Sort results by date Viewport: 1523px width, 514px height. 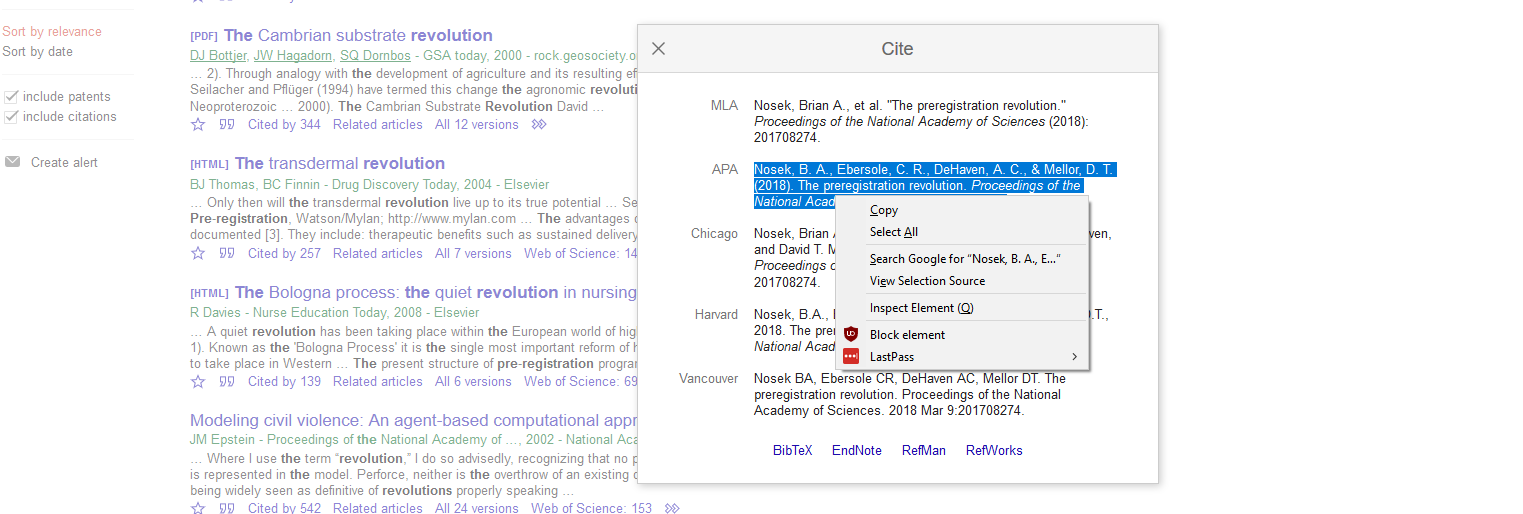click(37, 52)
